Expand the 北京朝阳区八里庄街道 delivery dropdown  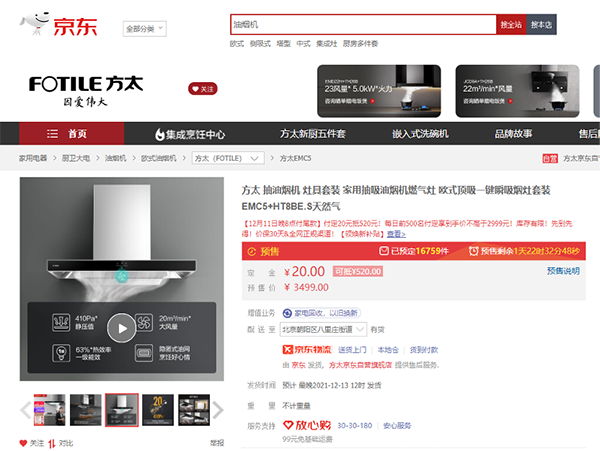point(323,329)
